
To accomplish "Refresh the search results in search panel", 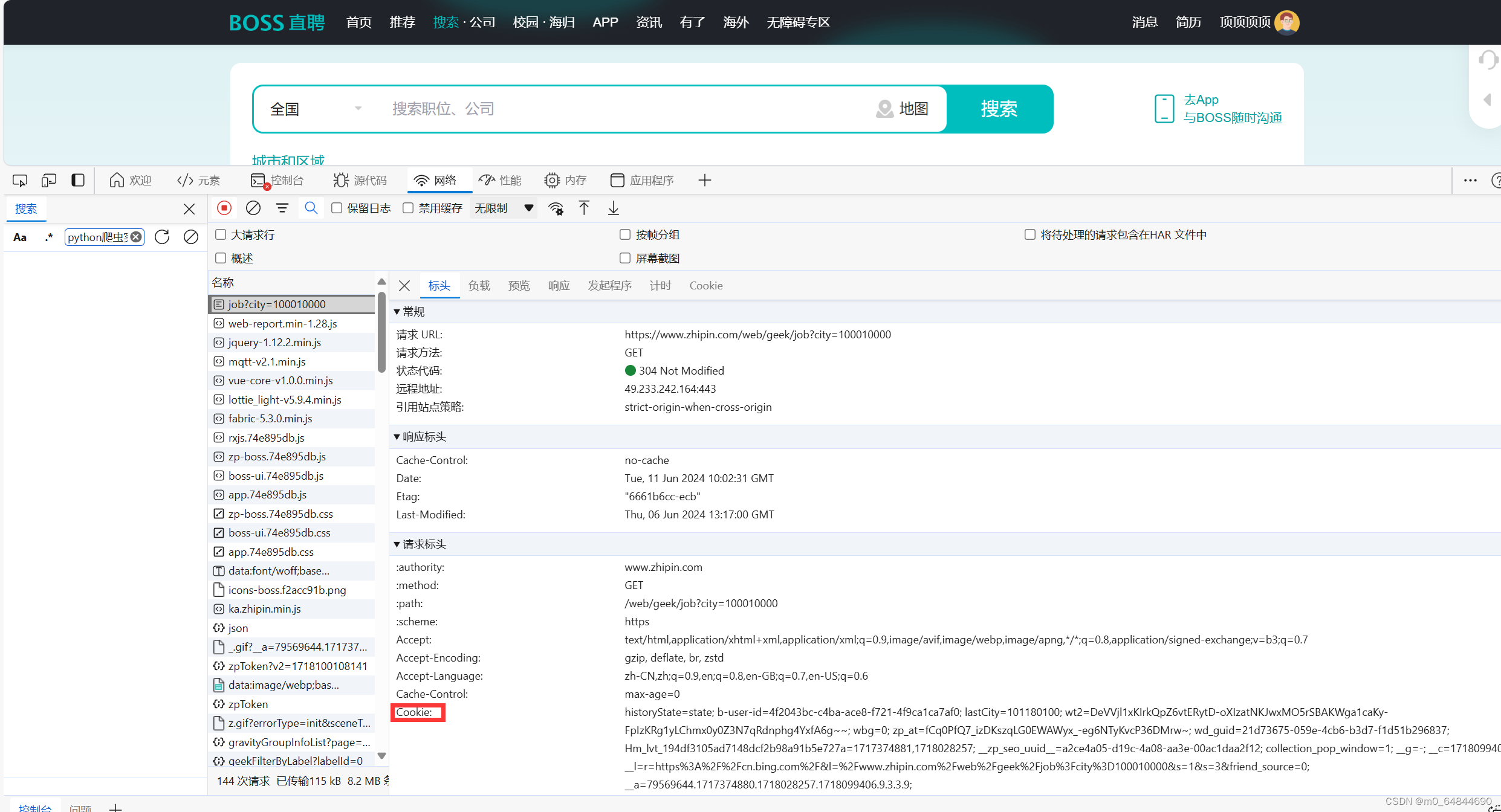I will click(162, 237).
